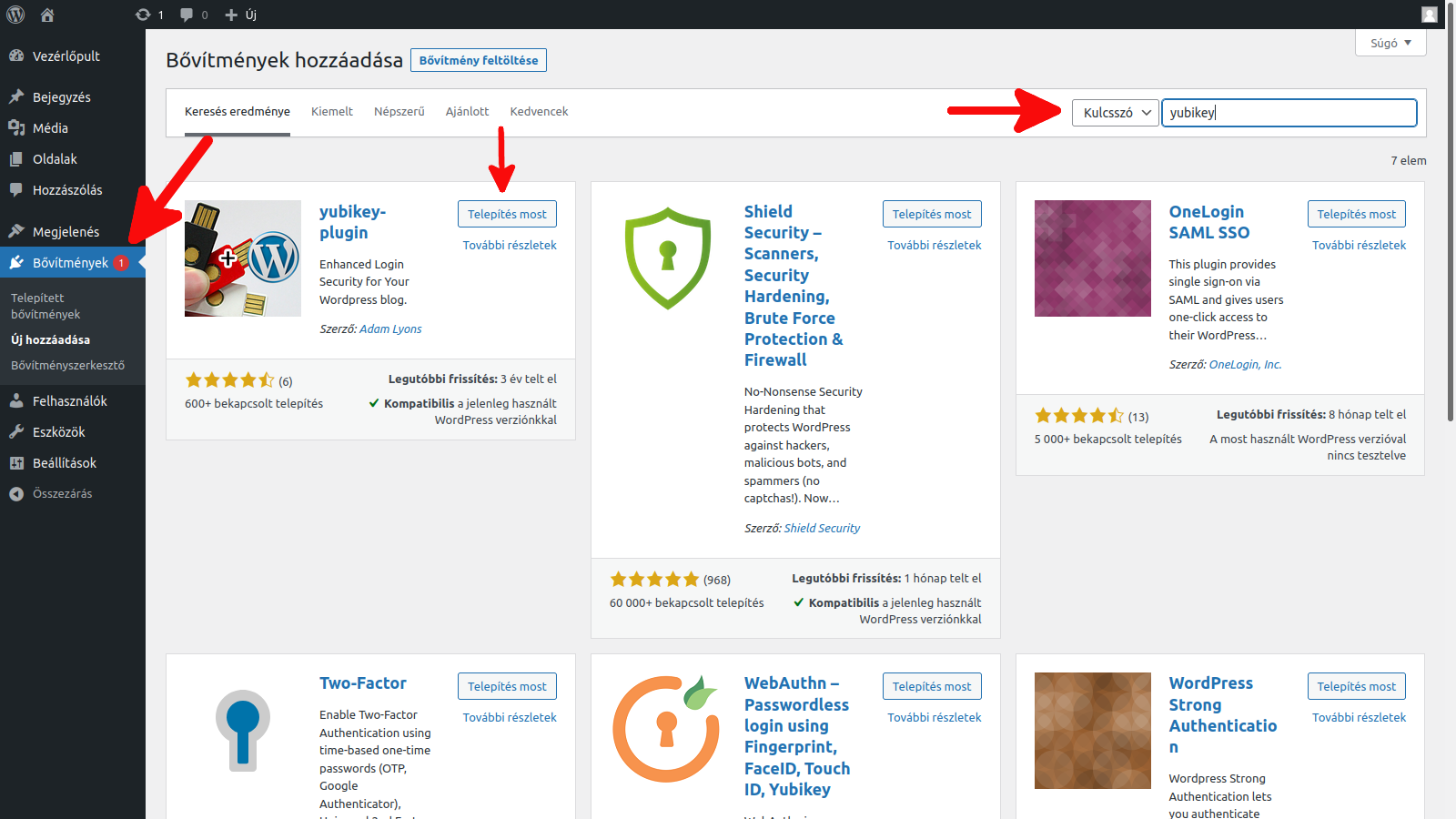This screenshot has height=819, width=1456.
Task: Click the WordPress logo in admin bar
Action: point(15,15)
